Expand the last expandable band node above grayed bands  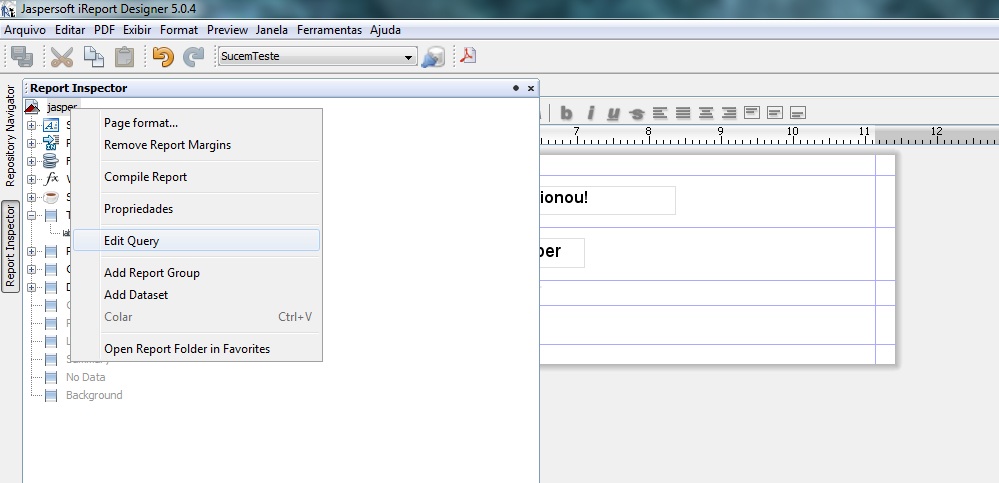tap(31, 287)
